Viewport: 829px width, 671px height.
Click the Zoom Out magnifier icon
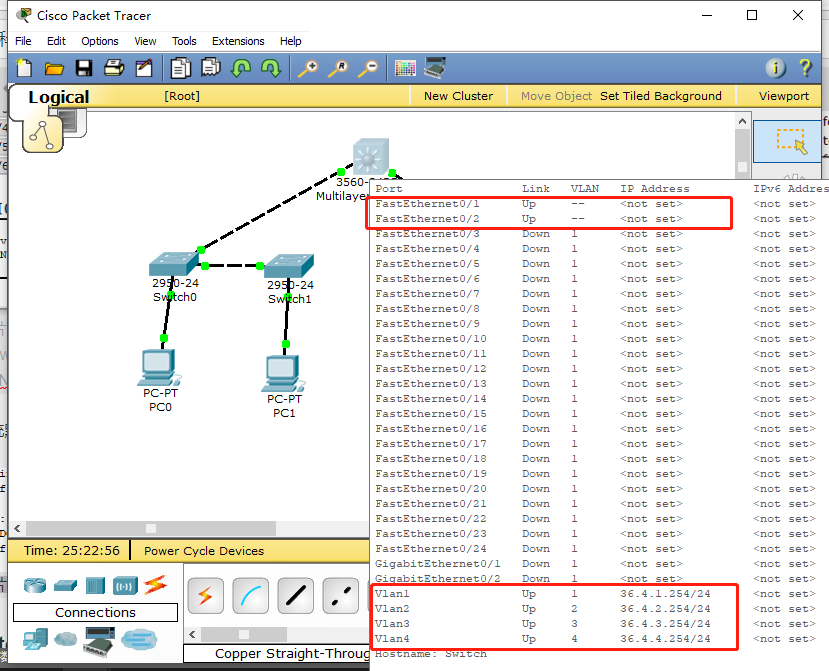[x=369, y=68]
